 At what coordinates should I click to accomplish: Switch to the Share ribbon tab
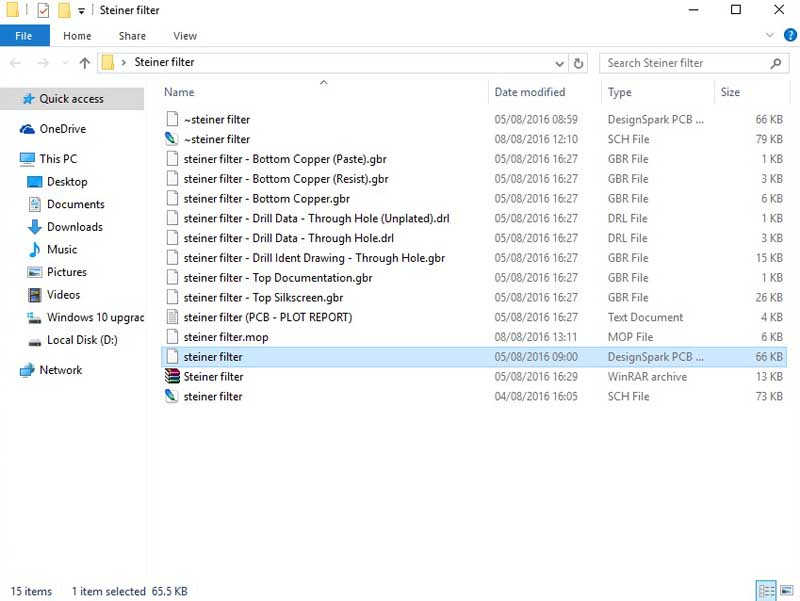click(x=132, y=36)
